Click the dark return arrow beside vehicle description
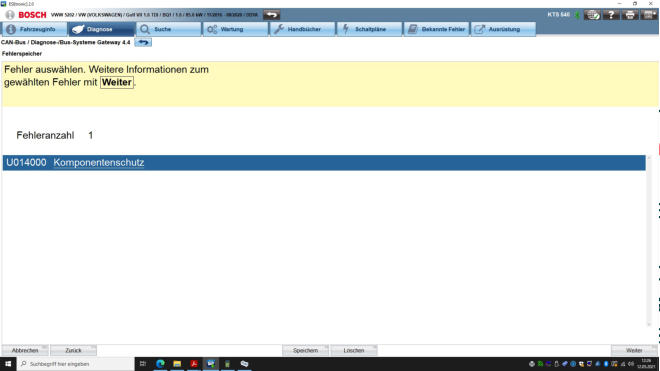The image size is (660, 371). pos(271,15)
